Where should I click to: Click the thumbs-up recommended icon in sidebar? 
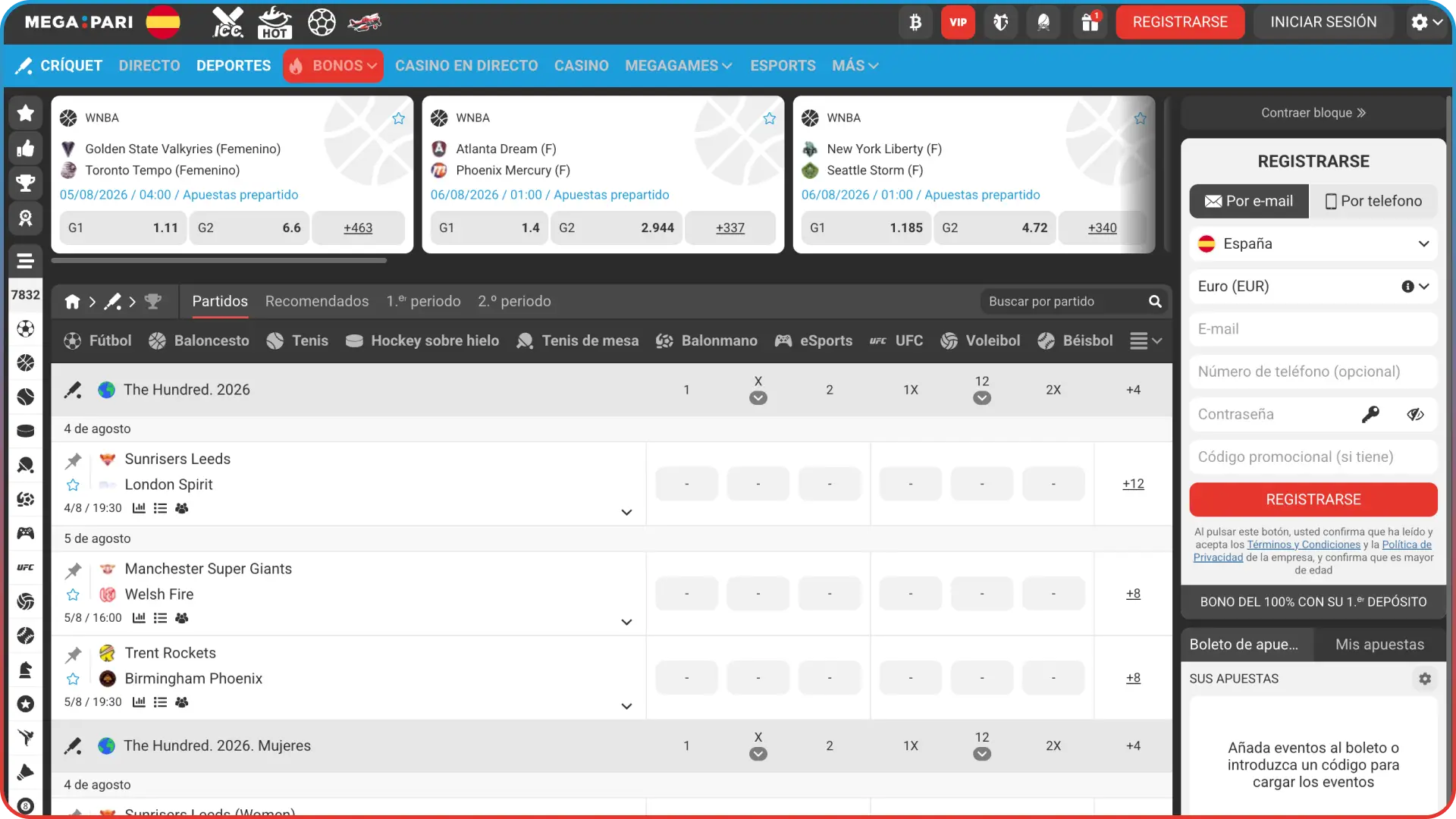26,148
